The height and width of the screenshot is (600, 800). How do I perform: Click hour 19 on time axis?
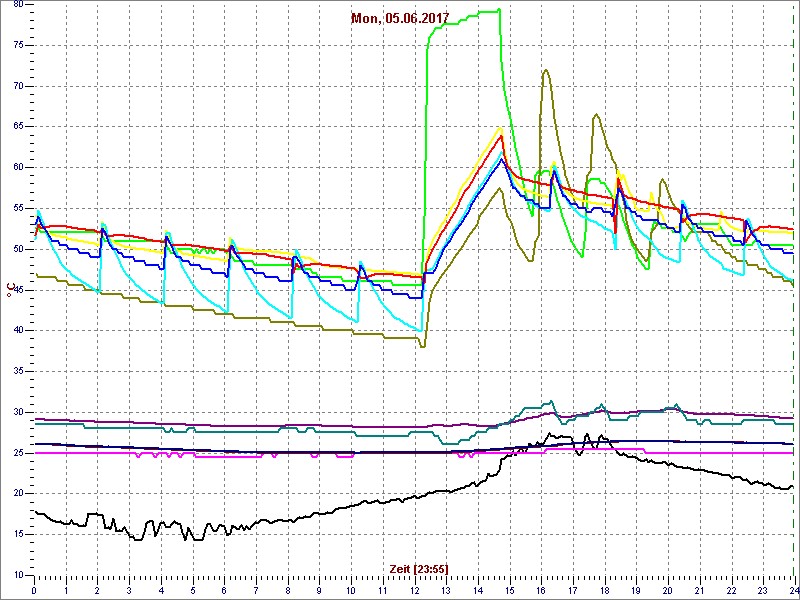[x=636, y=590]
